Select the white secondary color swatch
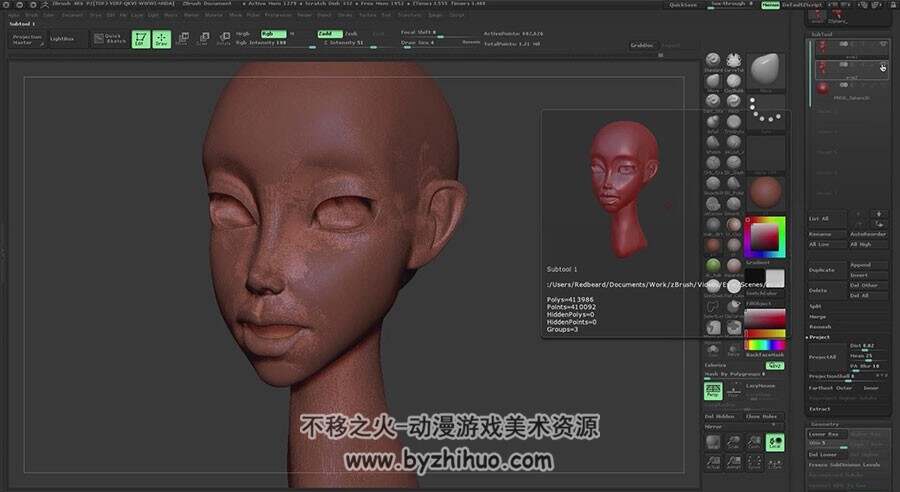Image resolution: width=900 pixels, height=492 pixels. click(775, 278)
